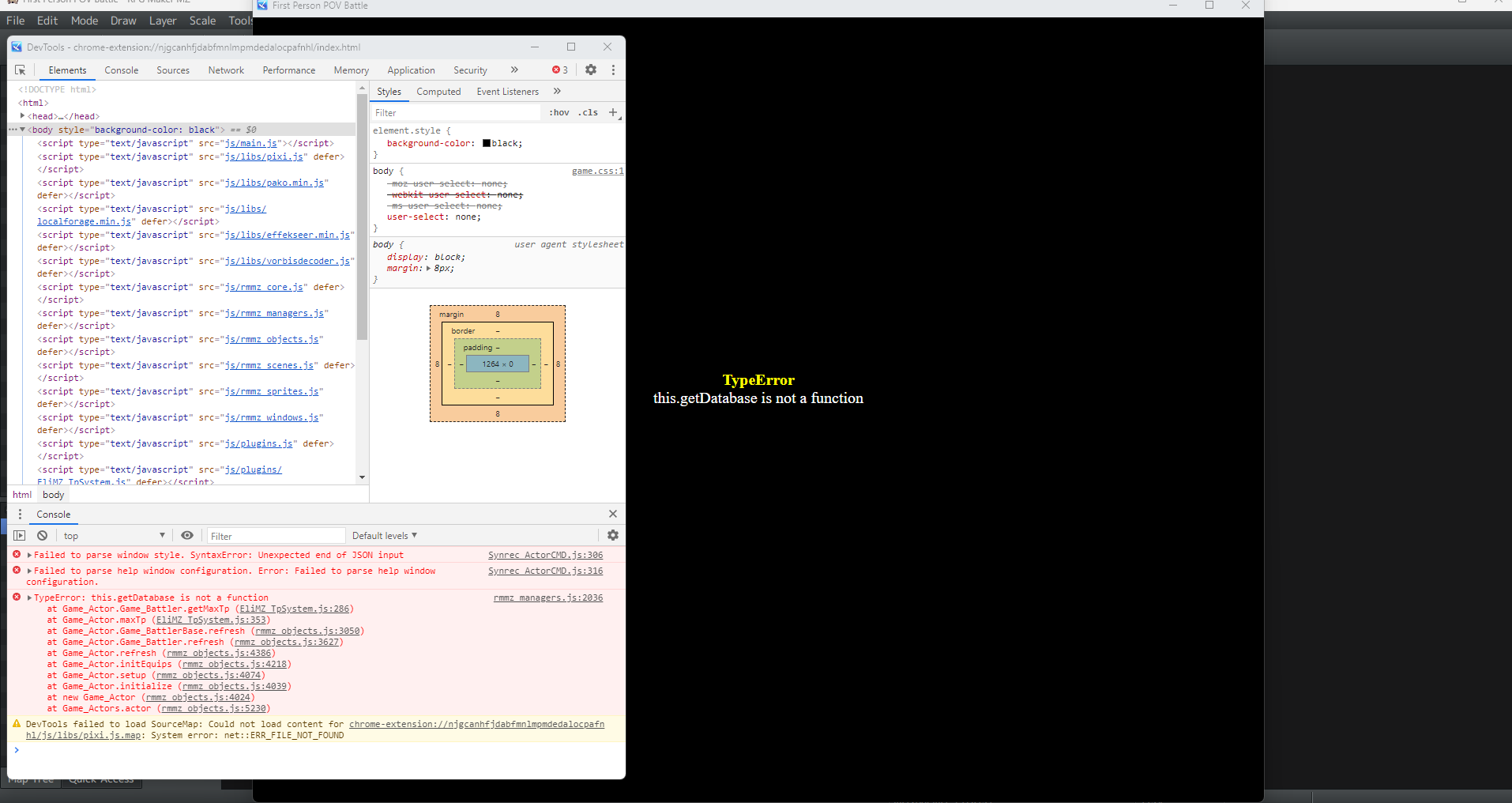This screenshot has width=1512, height=803.
Task: Switch to the Elements tab
Action: [67, 70]
